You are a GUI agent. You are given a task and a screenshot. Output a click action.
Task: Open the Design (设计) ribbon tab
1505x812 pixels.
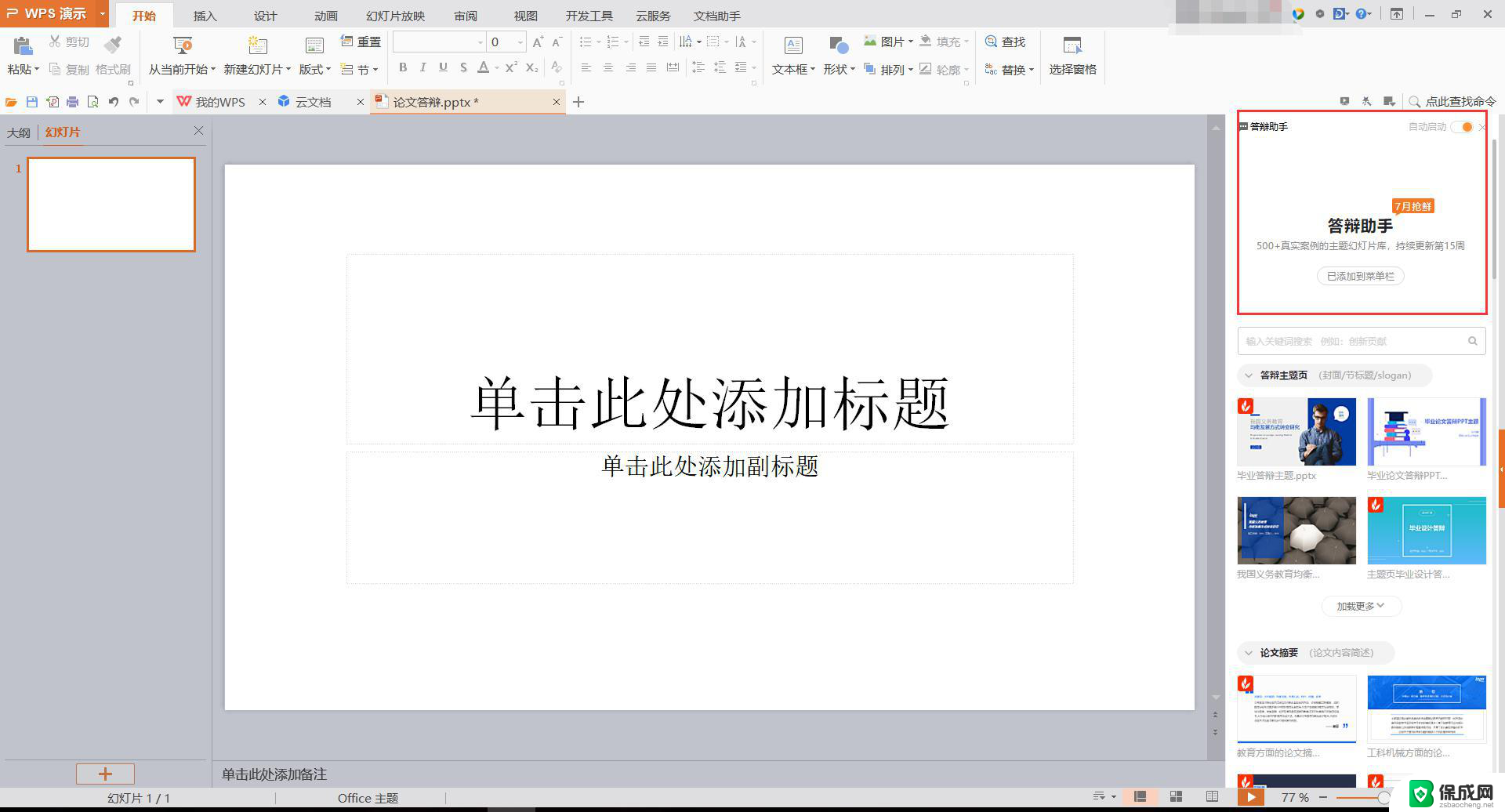coord(265,16)
